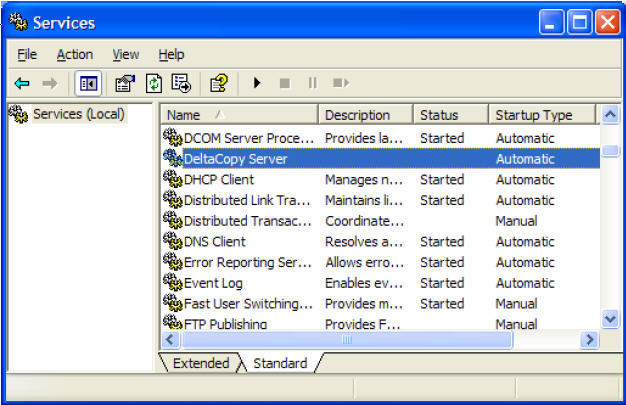Click the DeltaCopy Server gear icon
The height and width of the screenshot is (405, 626).
[172, 158]
